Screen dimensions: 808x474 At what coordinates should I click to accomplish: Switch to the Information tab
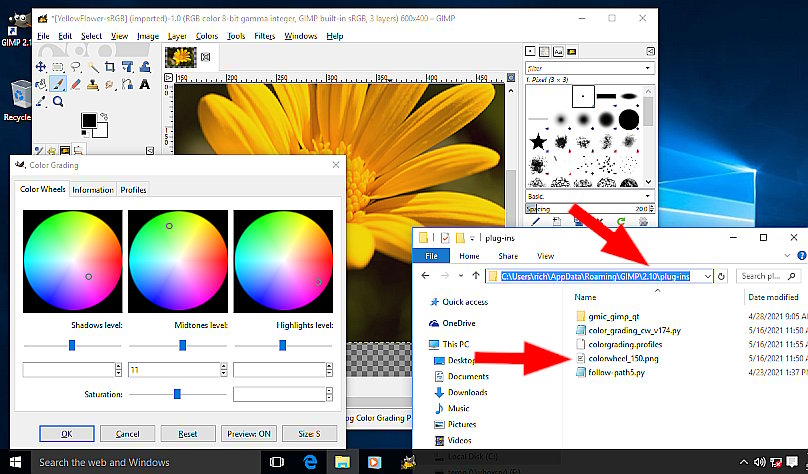(93, 190)
